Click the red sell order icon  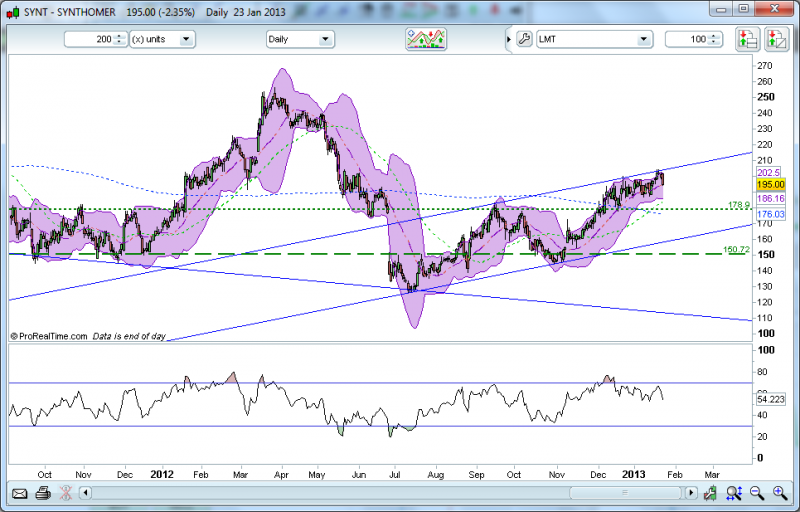click(x=776, y=39)
